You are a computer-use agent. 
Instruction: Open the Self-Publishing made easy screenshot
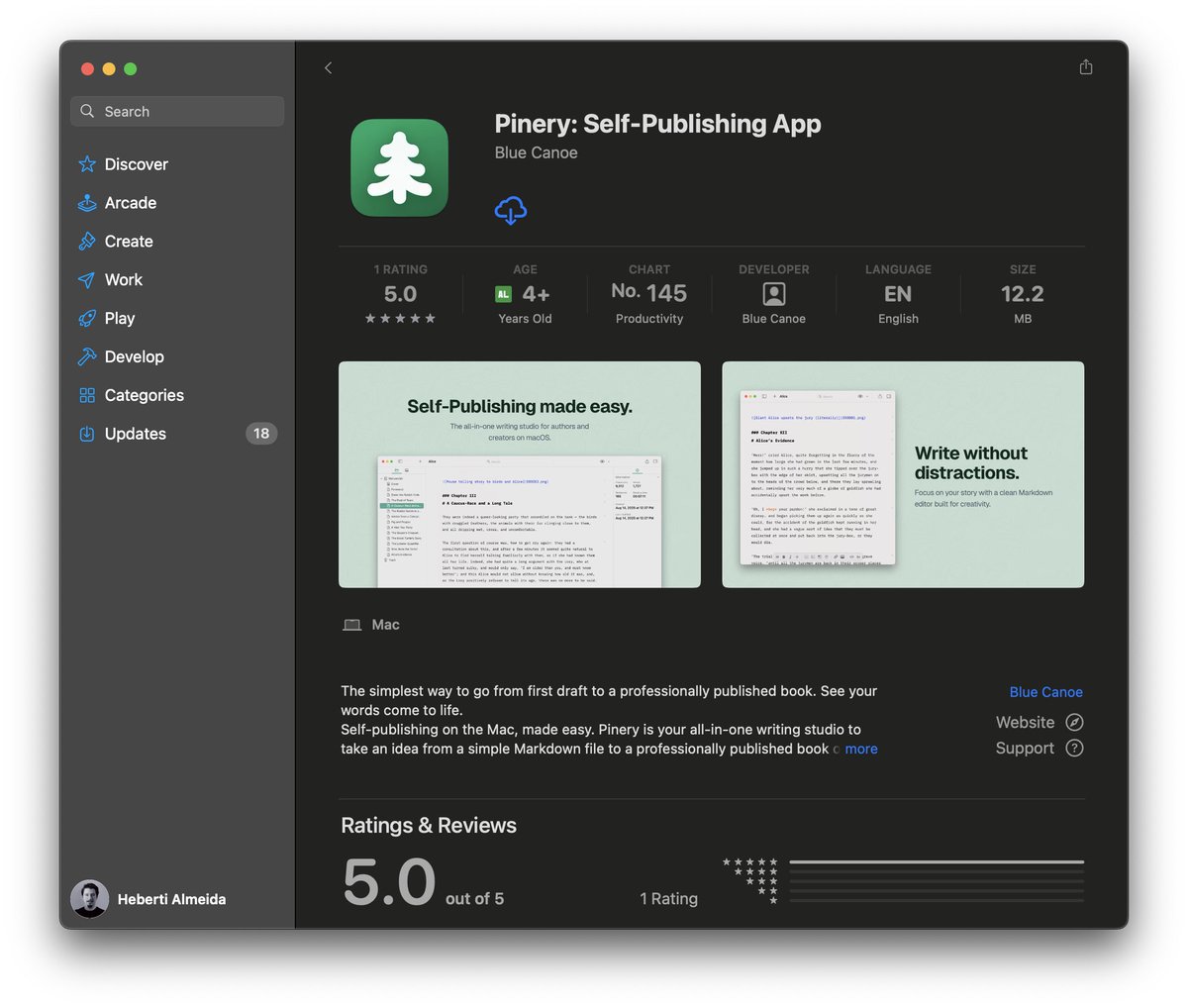[520, 474]
